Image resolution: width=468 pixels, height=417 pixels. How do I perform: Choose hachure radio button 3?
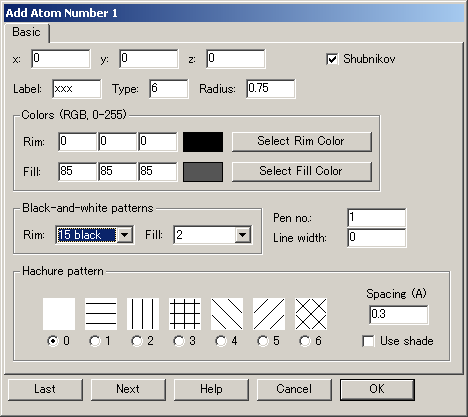pyautogui.click(x=179, y=341)
